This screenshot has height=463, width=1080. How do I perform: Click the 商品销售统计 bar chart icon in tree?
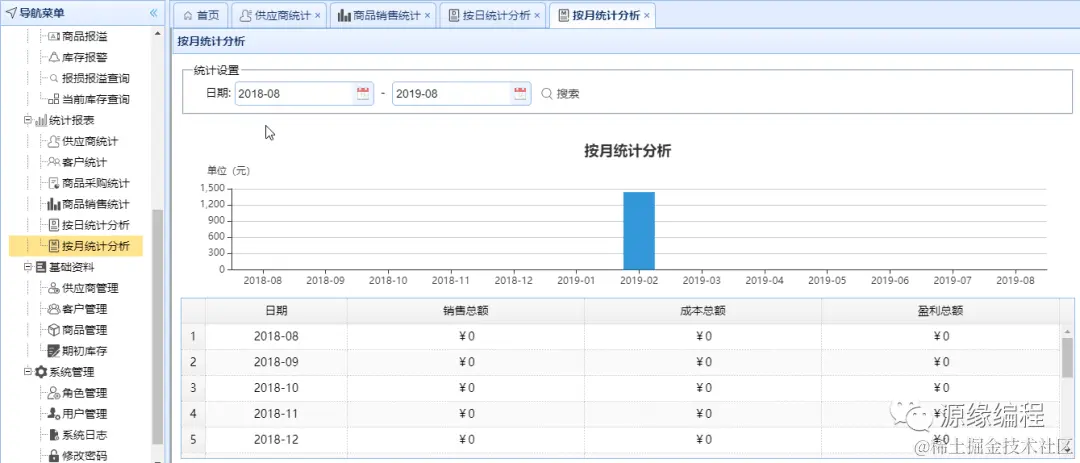tap(54, 204)
